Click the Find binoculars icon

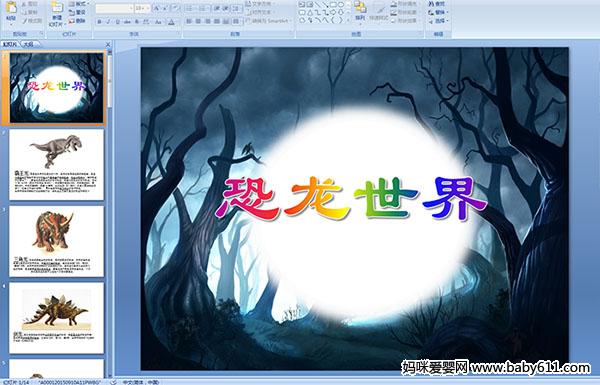431,4
